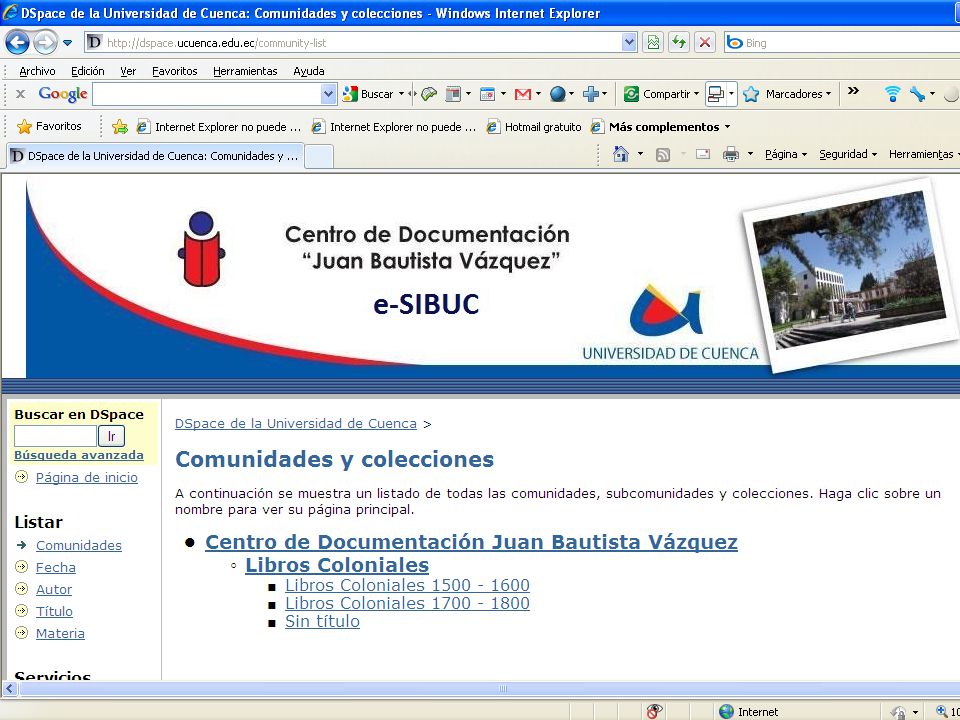
Task: Click the Internet zone status bar indicator
Action: (749, 711)
